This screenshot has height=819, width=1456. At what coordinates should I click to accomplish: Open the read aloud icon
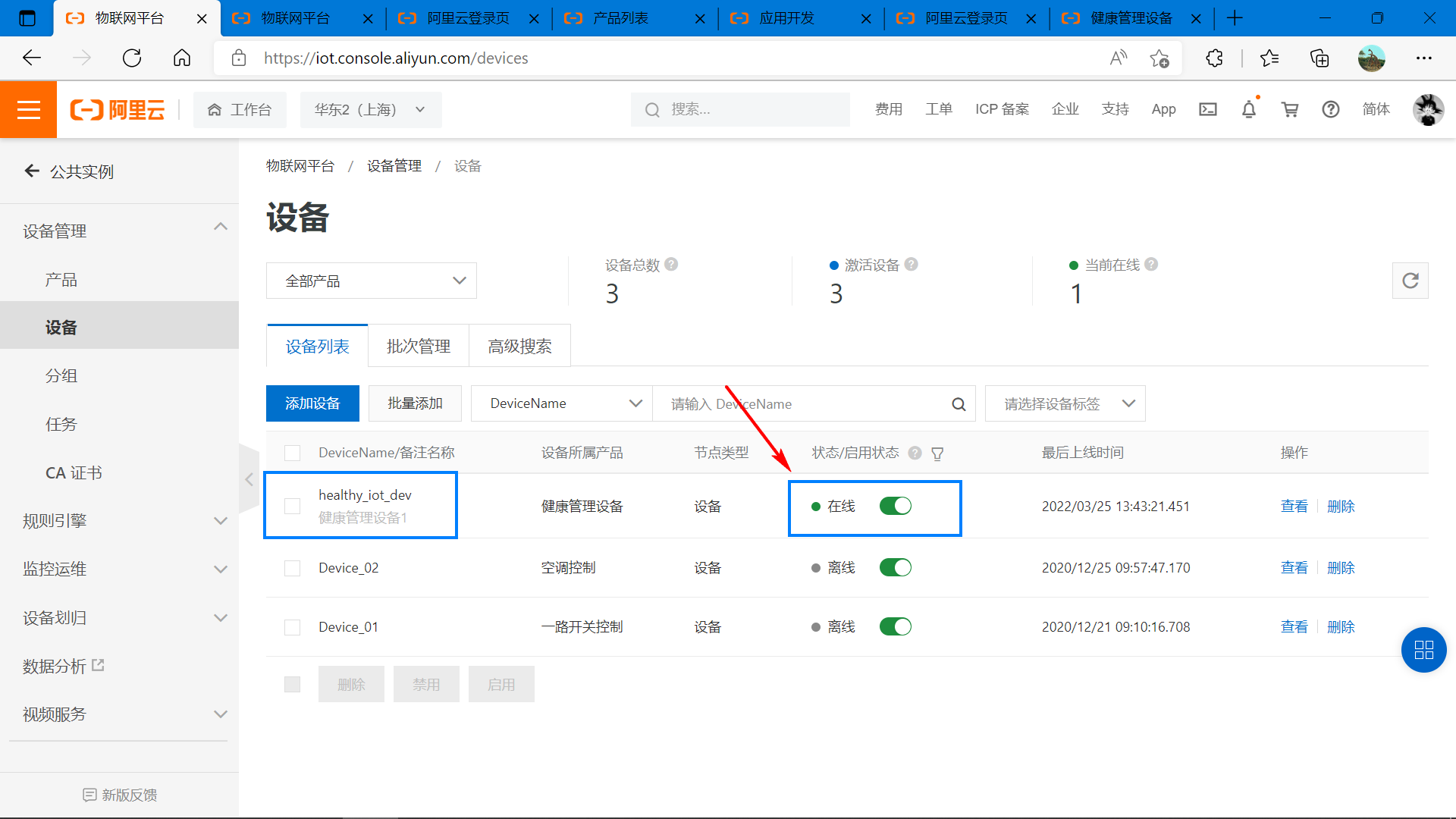pos(1119,58)
